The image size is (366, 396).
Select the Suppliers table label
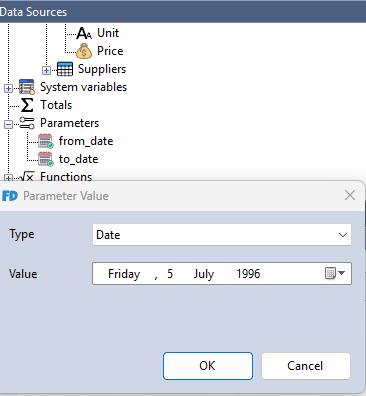point(102,69)
